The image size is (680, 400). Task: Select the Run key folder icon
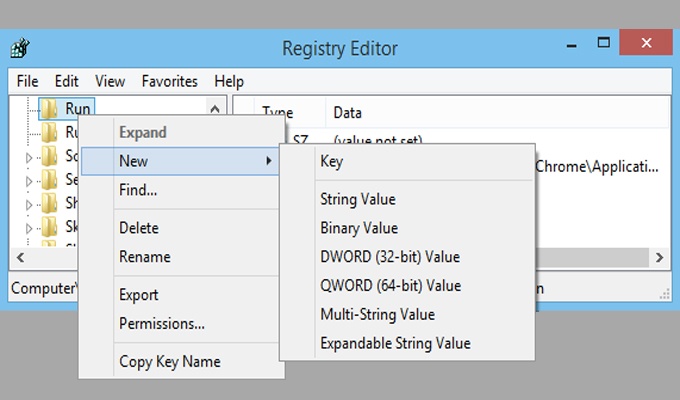[x=49, y=108]
